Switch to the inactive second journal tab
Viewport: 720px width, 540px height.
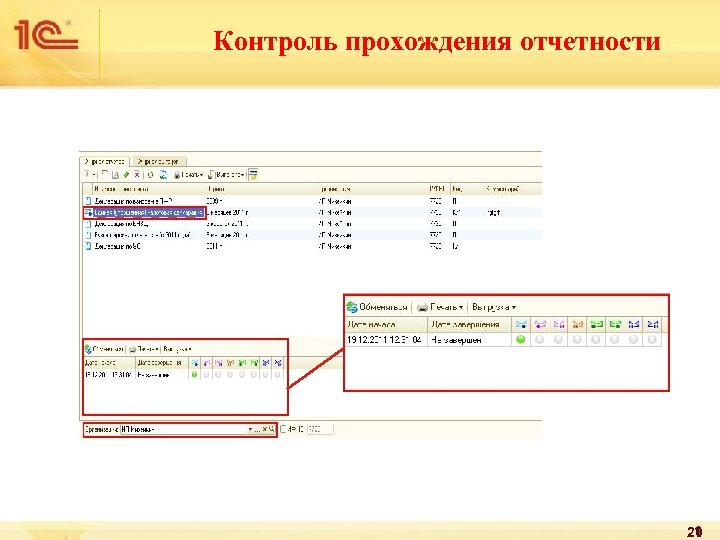[158, 162]
